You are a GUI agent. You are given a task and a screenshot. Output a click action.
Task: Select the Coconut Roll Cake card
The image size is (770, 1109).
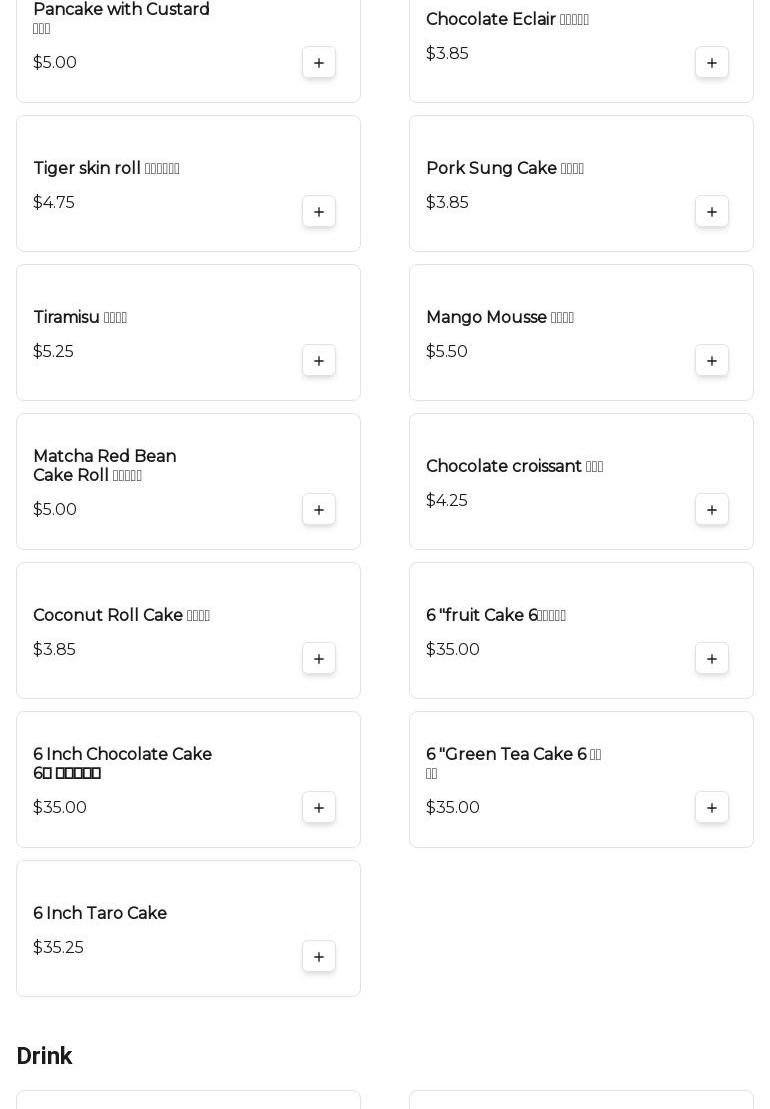(188, 630)
